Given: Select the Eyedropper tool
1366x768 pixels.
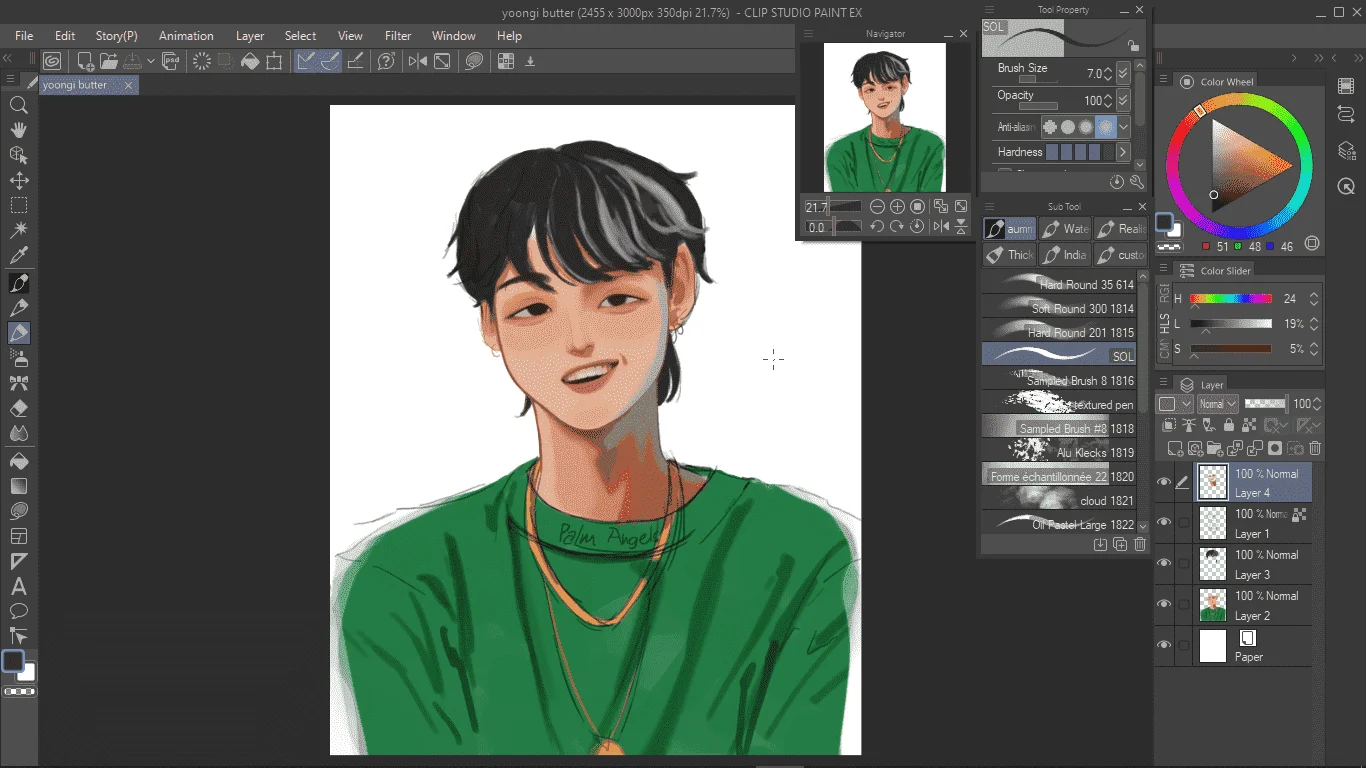Looking at the screenshot, I should pos(19,256).
